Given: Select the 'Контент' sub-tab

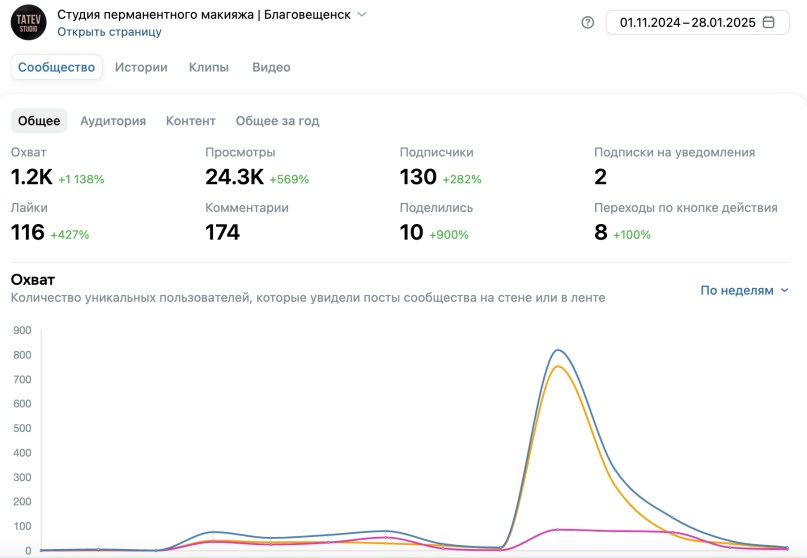Looking at the screenshot, I should pos(190,120).
